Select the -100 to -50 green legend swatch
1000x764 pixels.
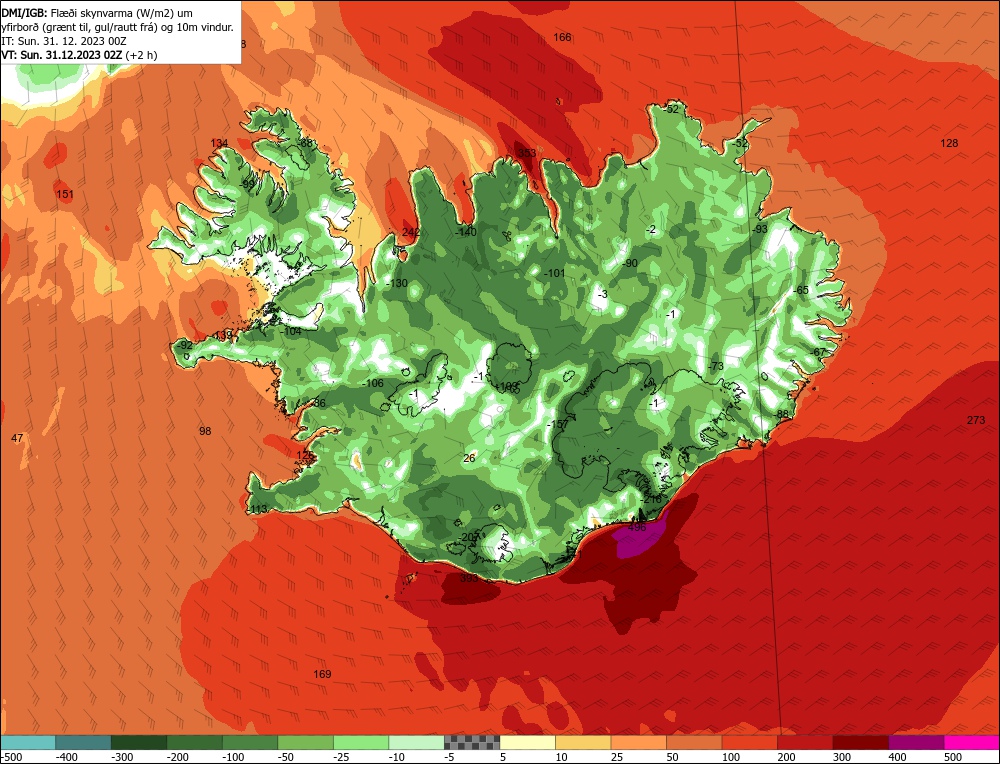(x=249, y=742)
